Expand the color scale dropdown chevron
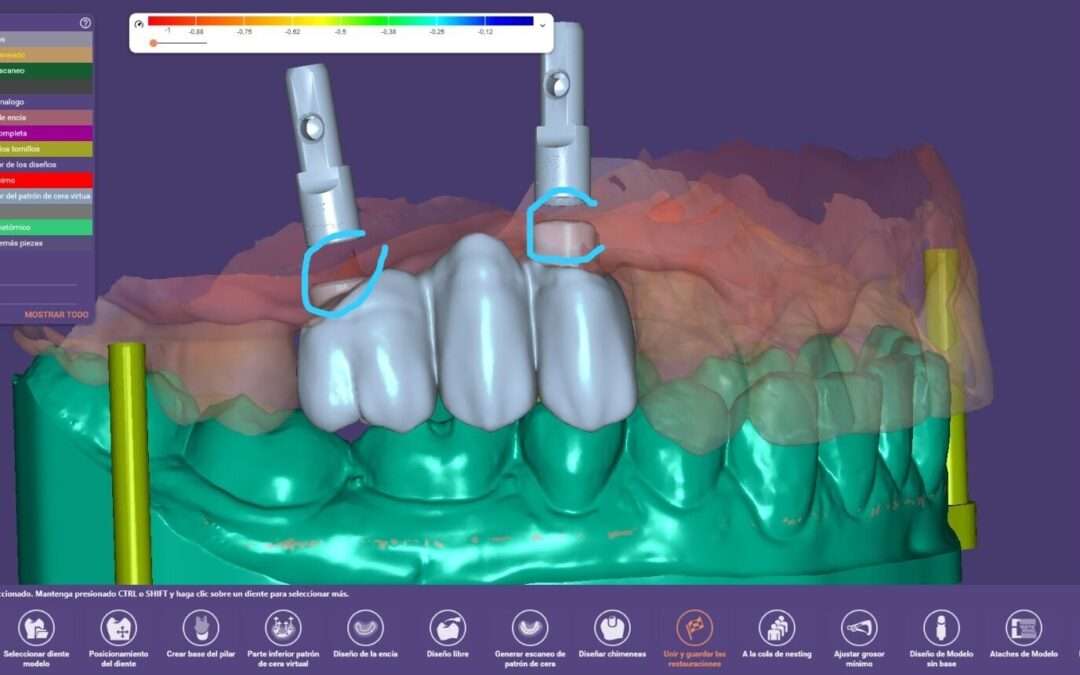1080x675 pixels. pos(543,25)
